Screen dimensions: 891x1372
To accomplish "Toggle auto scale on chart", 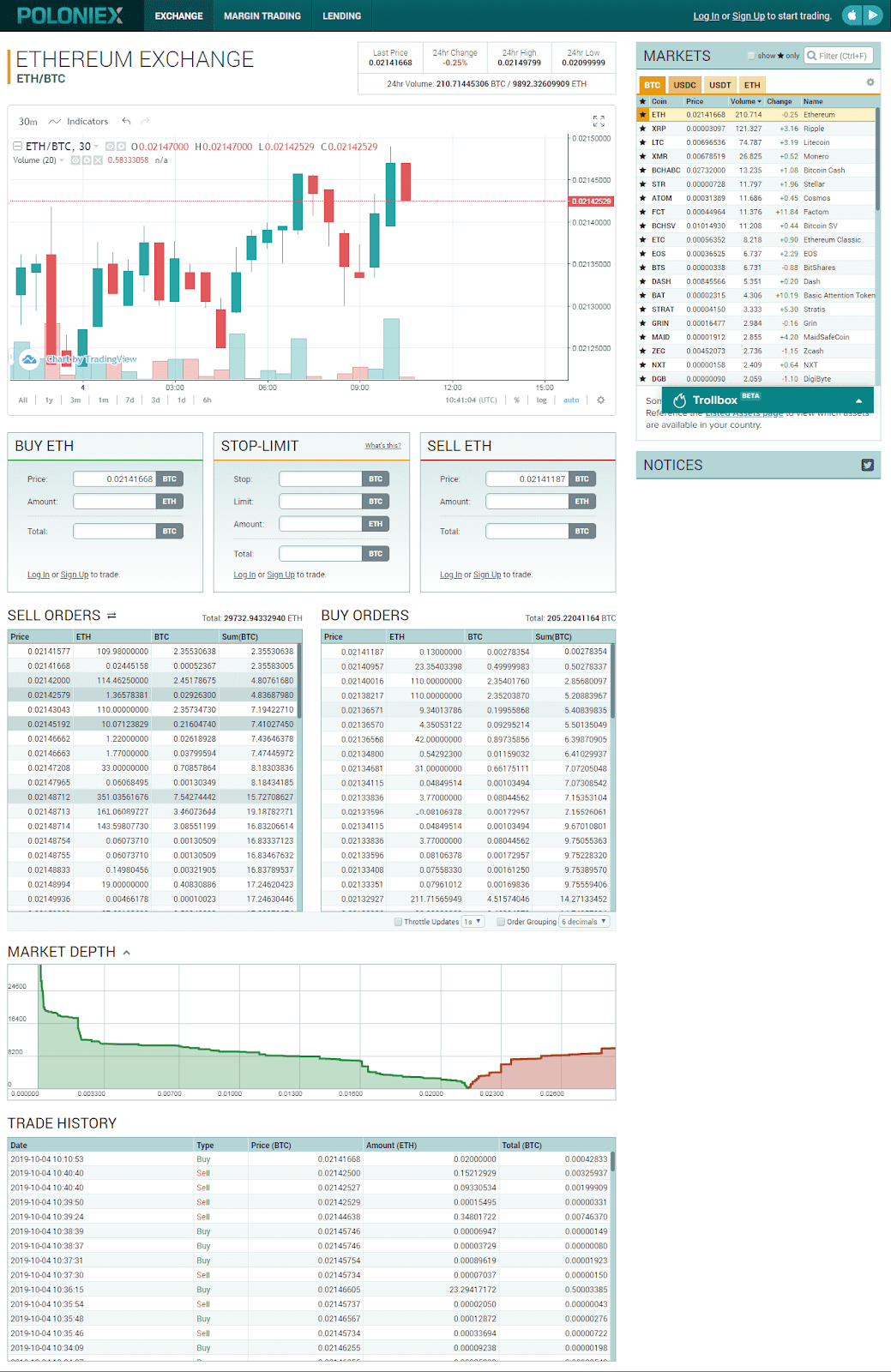I will pyautogui.click(x=571, y=400).
